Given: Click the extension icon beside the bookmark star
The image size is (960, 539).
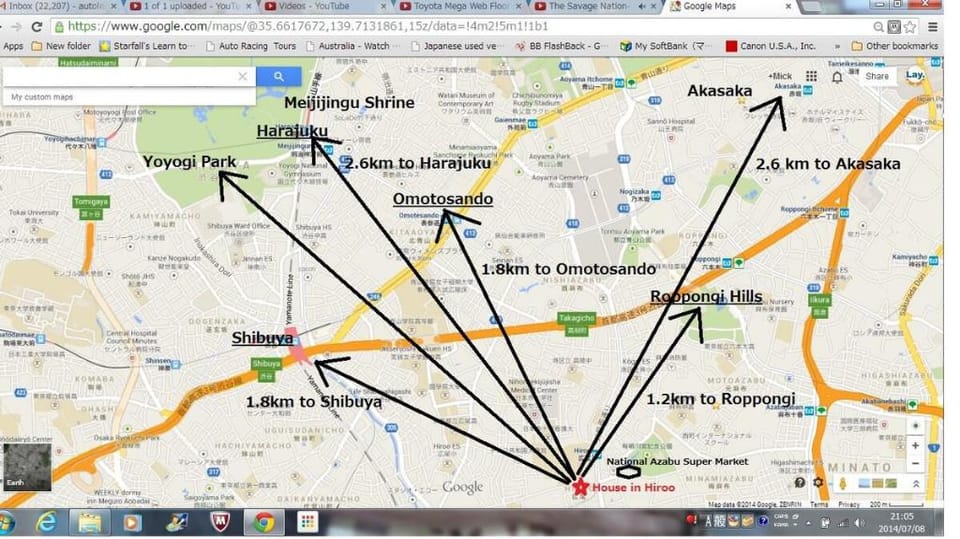Looking at the screenshot, I should [x=894, y=27].
